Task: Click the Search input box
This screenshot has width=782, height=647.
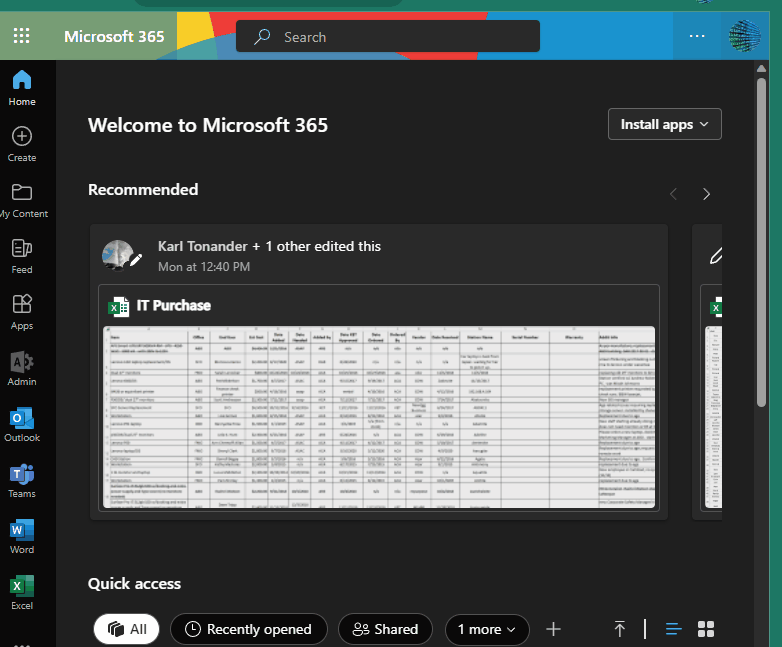Action: (x=388, y=36)
